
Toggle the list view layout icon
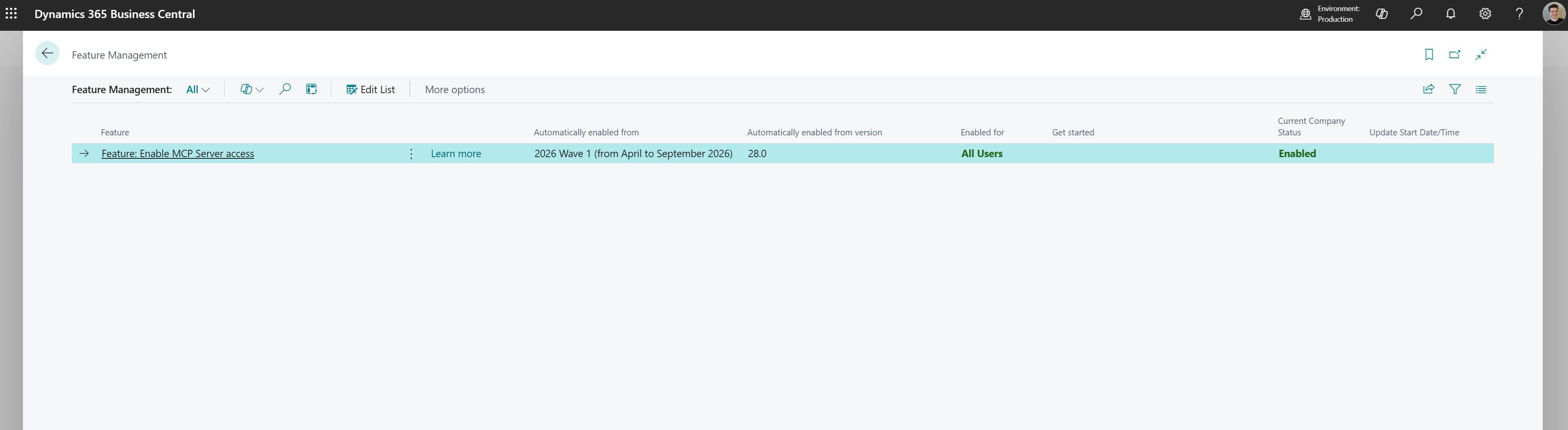point(1481,89)
